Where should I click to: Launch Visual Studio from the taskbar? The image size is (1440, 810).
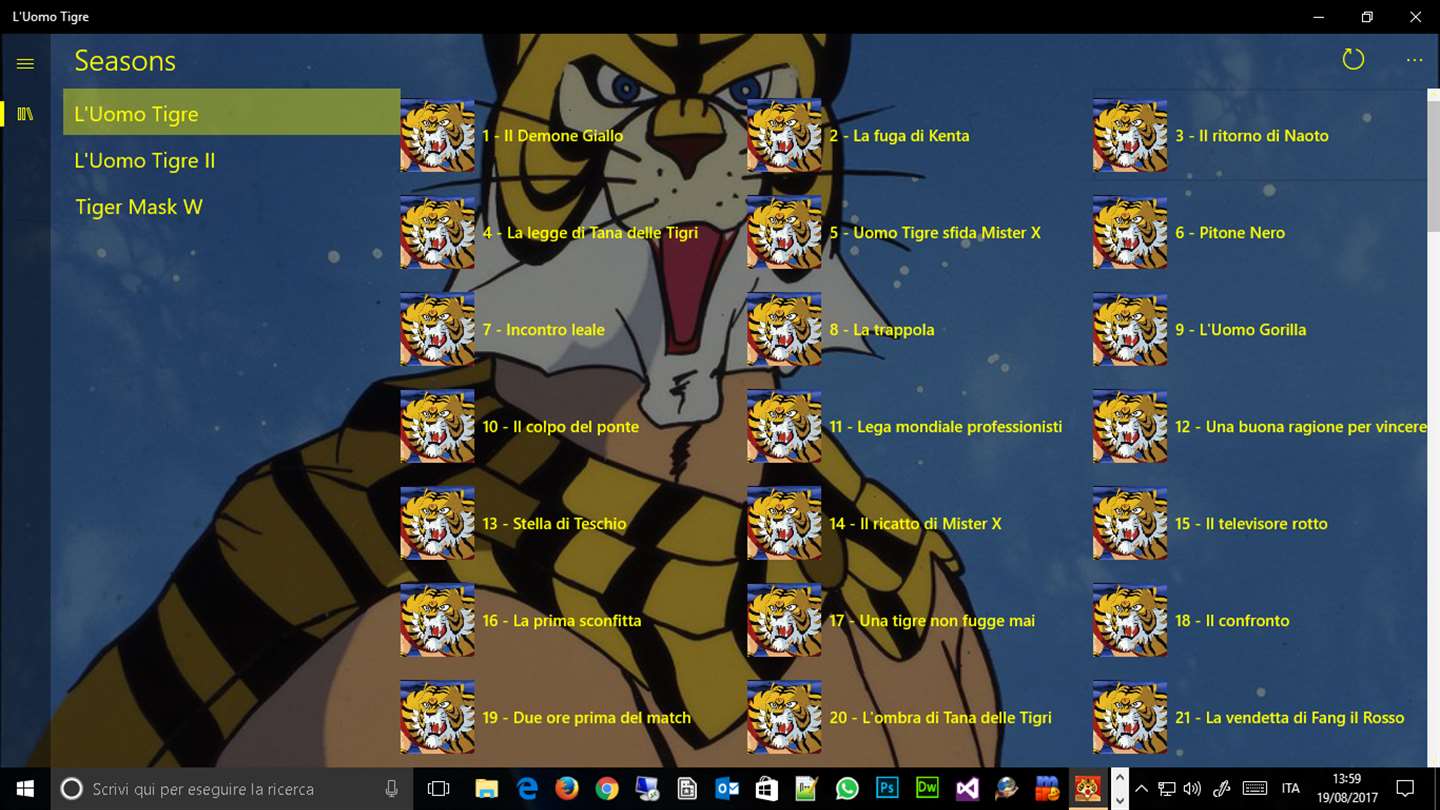coord(967,789)
